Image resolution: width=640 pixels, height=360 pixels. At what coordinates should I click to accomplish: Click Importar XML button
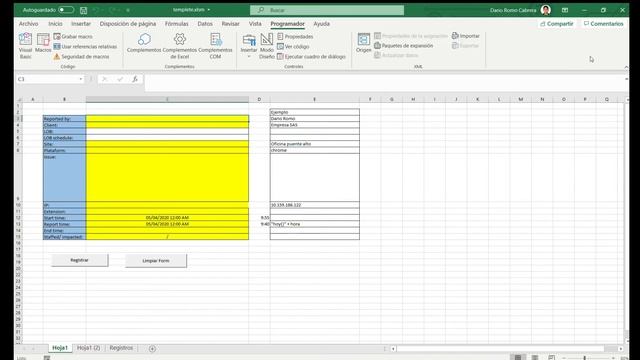pyautogui.click(x=466, y=36)
